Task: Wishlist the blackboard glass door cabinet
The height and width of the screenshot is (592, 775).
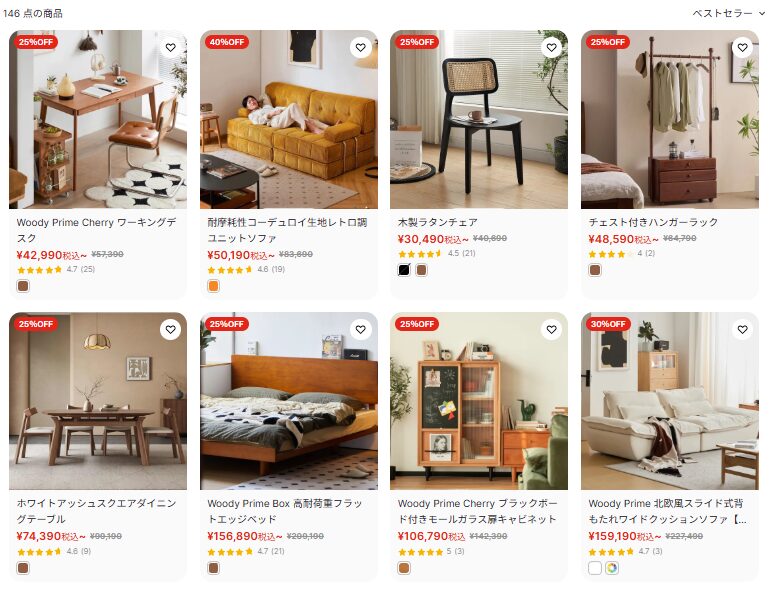Action: pos(552,329)
